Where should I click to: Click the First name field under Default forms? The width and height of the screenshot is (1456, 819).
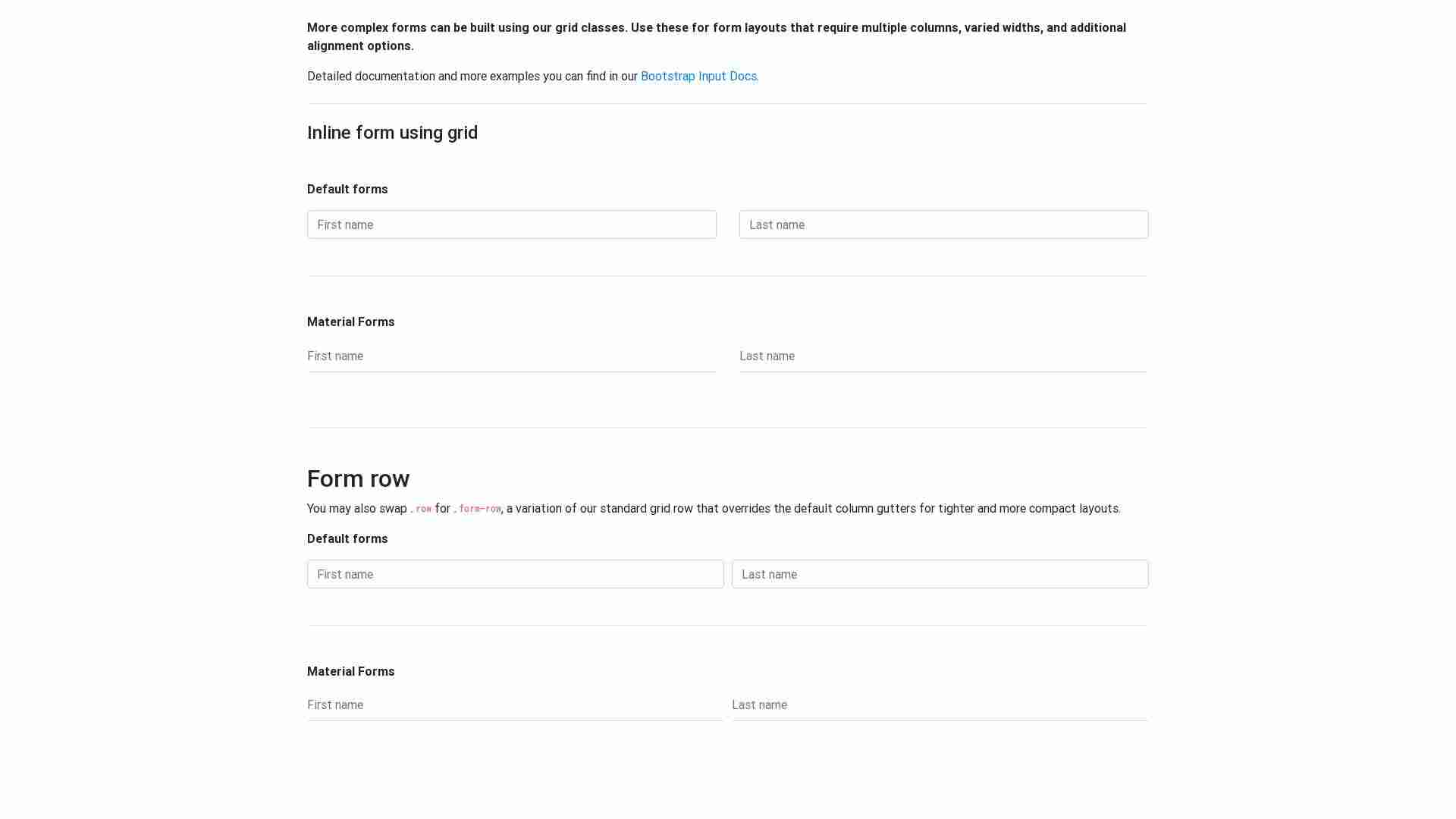pos(511,224)
